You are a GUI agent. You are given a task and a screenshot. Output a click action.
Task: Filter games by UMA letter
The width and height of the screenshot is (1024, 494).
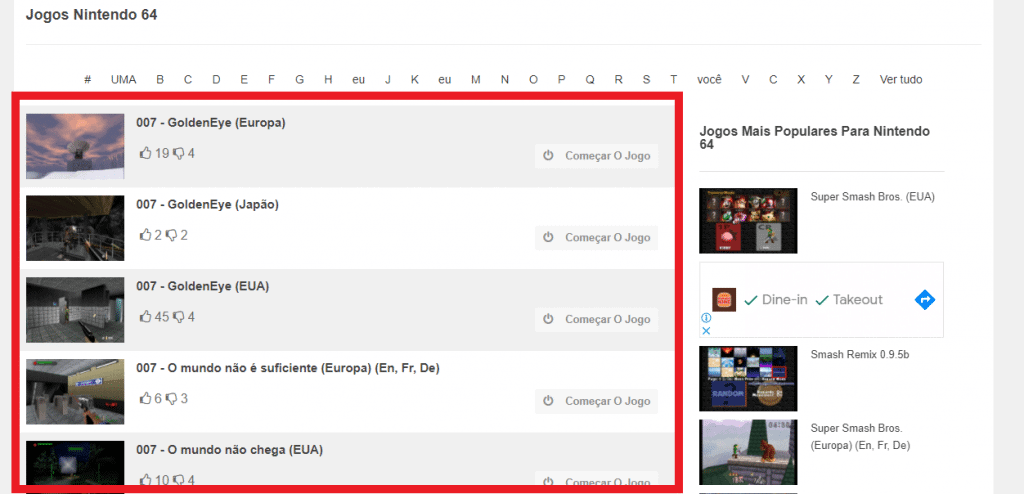point(123,80)
